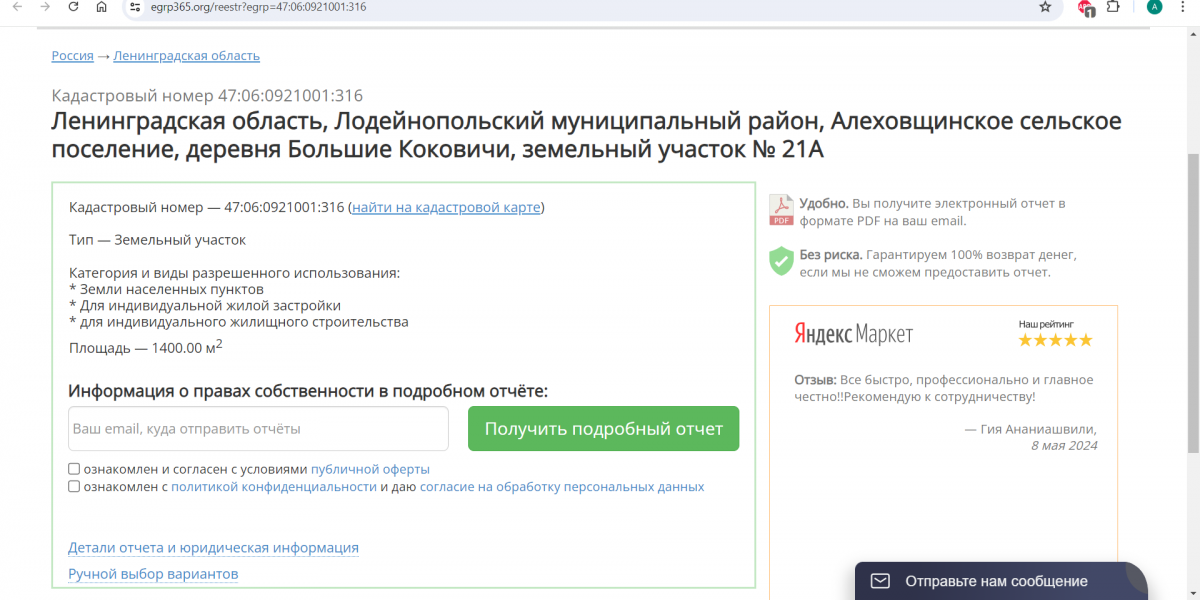Open 'согласие на обработку персональных данных' link
1200x600 pixels.
pyautogui.click(x=562, y=487)
